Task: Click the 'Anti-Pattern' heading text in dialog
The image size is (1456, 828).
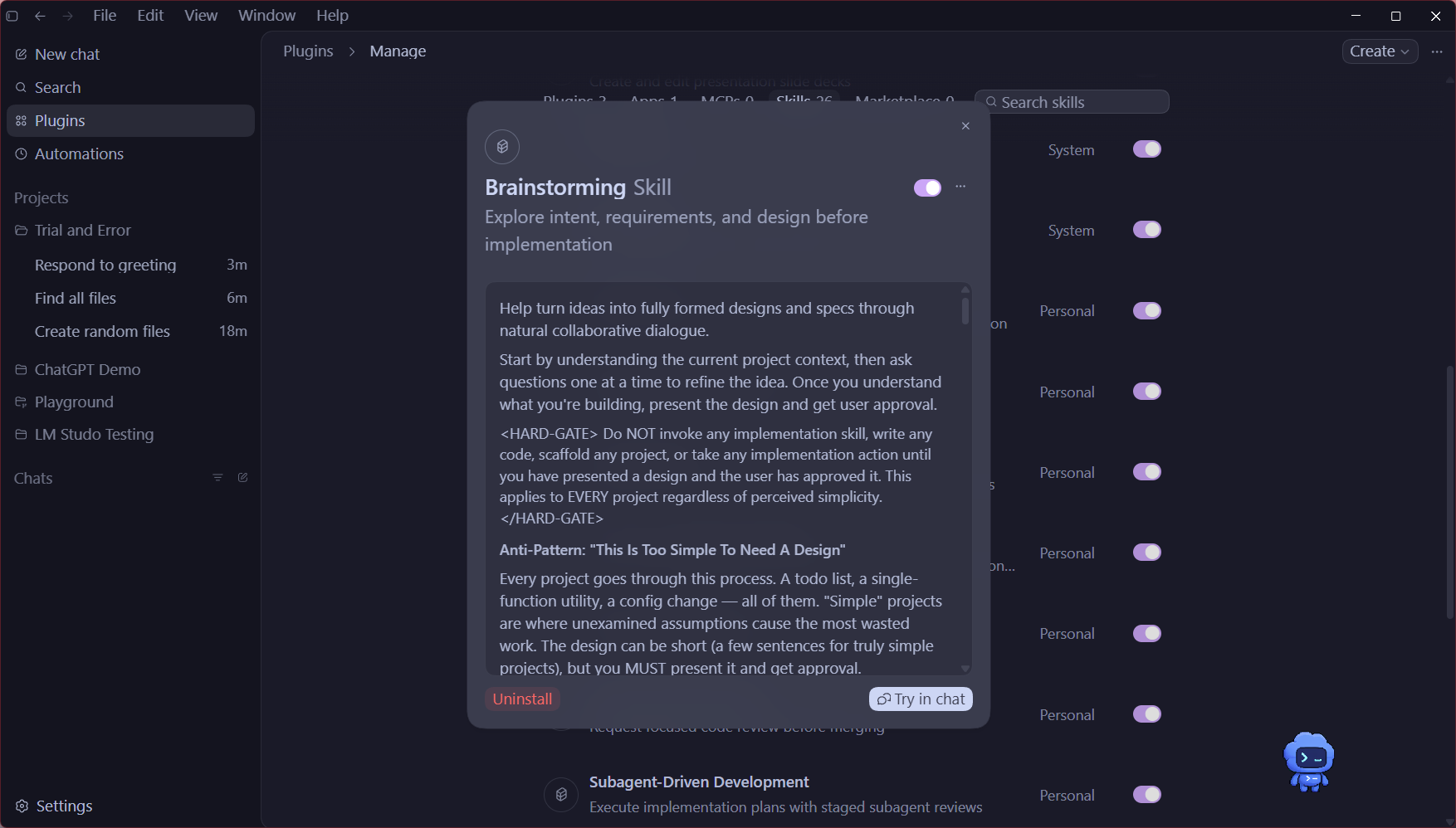Action: [672, 550]
